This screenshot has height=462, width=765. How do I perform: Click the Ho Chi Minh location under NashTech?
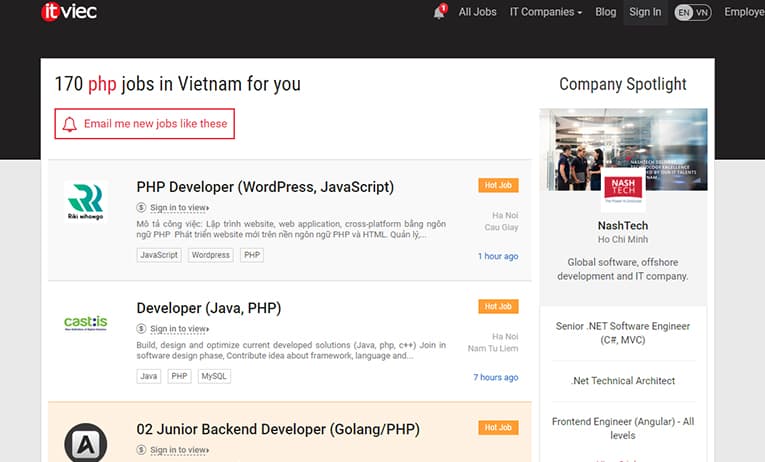pos(623,240)
